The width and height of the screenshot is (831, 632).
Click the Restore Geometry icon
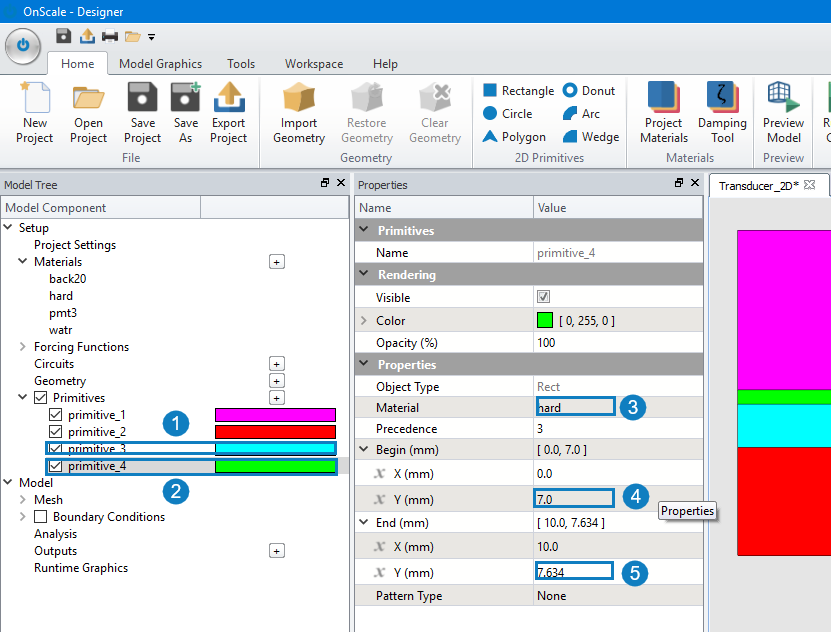(367, 97)
